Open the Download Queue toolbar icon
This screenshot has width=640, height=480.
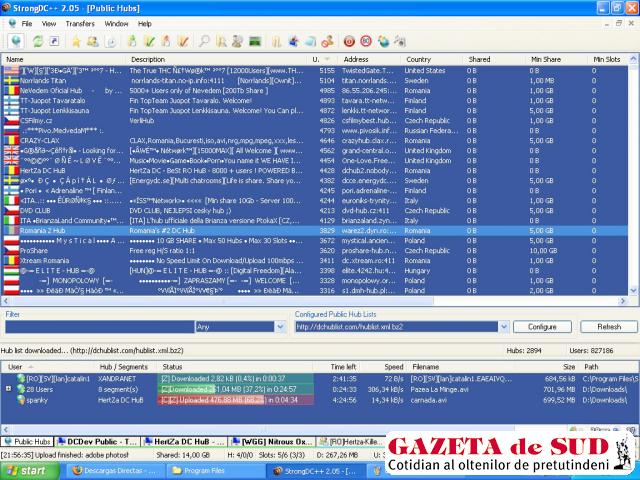132,41
